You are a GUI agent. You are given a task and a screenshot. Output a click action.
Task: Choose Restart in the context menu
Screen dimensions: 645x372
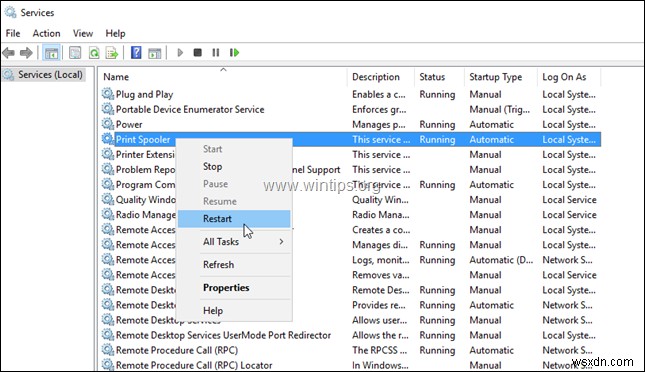coord(234,219)
